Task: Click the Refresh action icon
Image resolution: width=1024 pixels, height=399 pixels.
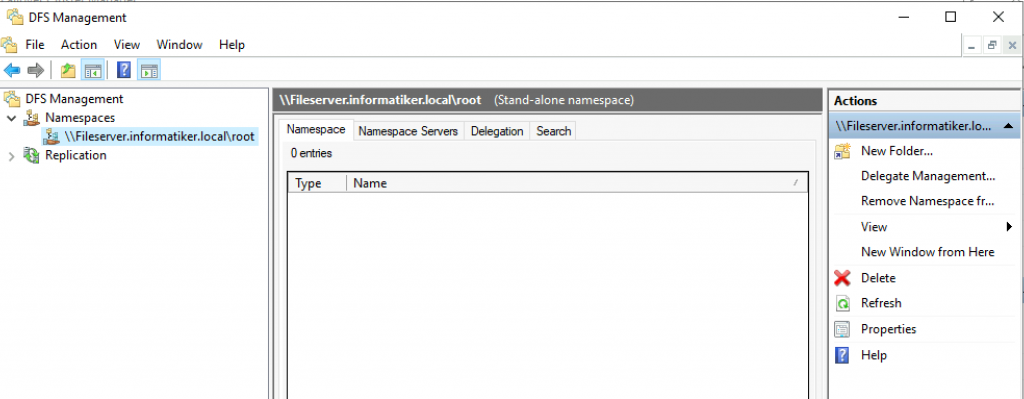Action: tap(843, 303)
